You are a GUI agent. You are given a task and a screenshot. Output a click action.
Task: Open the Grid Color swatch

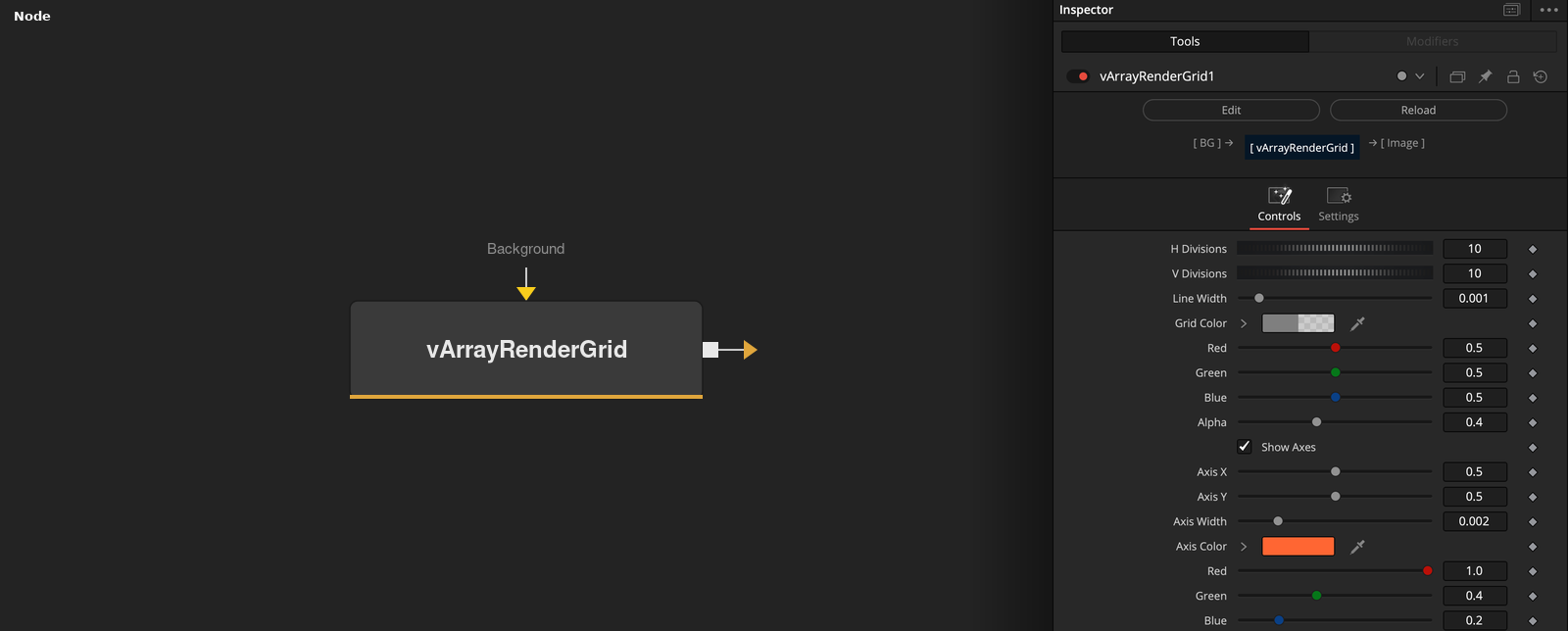pyautogui.click(x=1298, y=323)
